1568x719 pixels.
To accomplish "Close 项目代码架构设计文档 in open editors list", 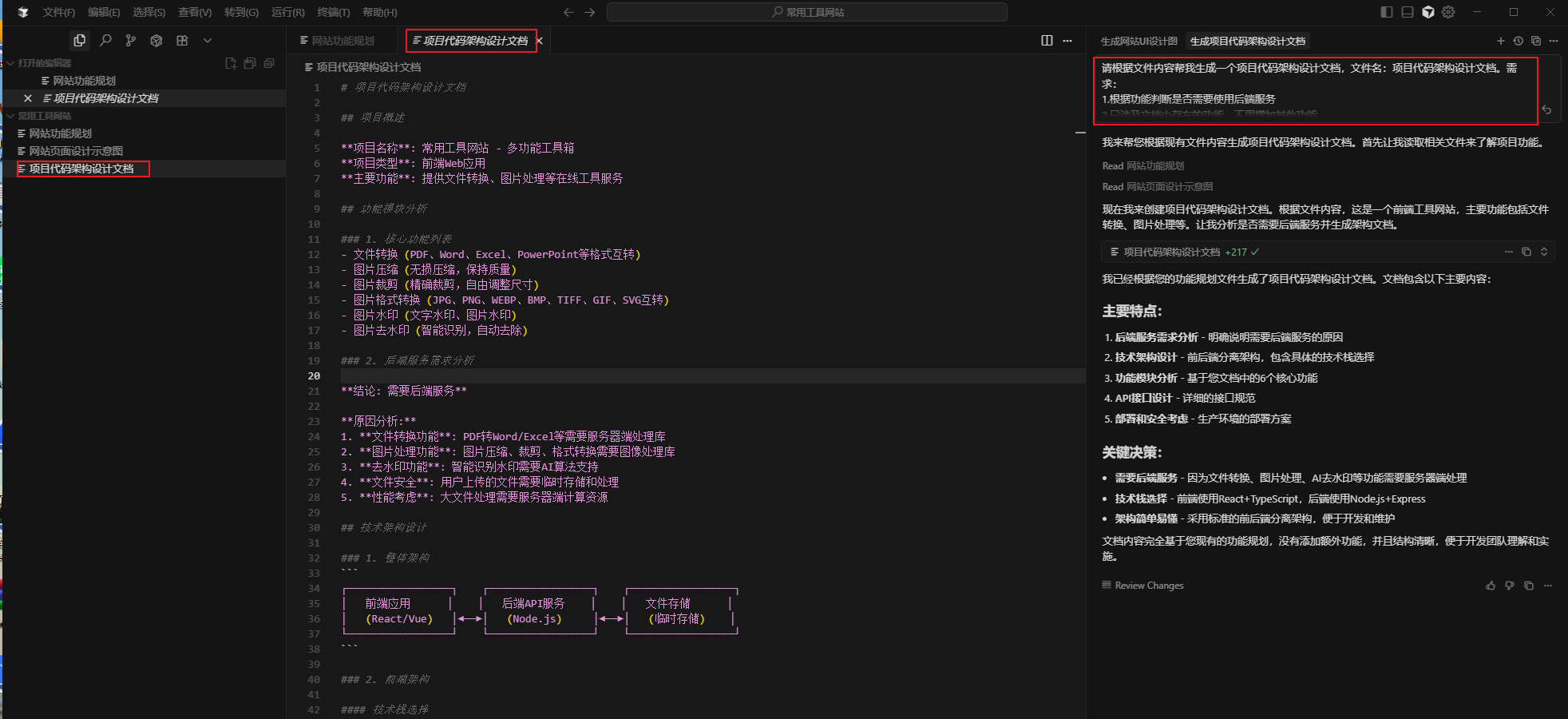I will pos(28,98).
